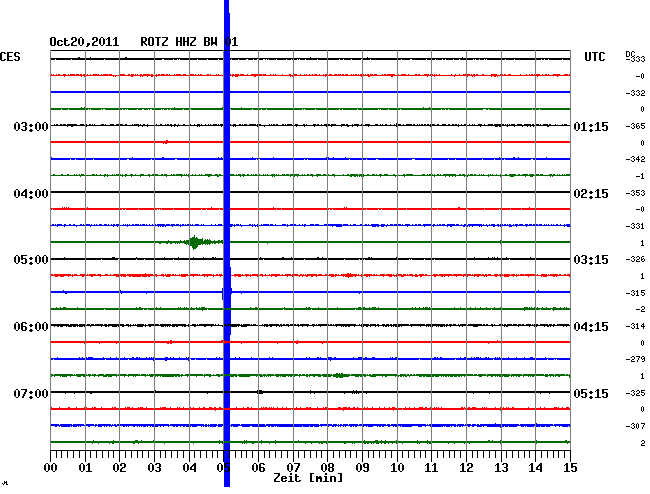The image size is (650, 494).
Task: Click x-axis minute label "12"
Action: point(466,468)
